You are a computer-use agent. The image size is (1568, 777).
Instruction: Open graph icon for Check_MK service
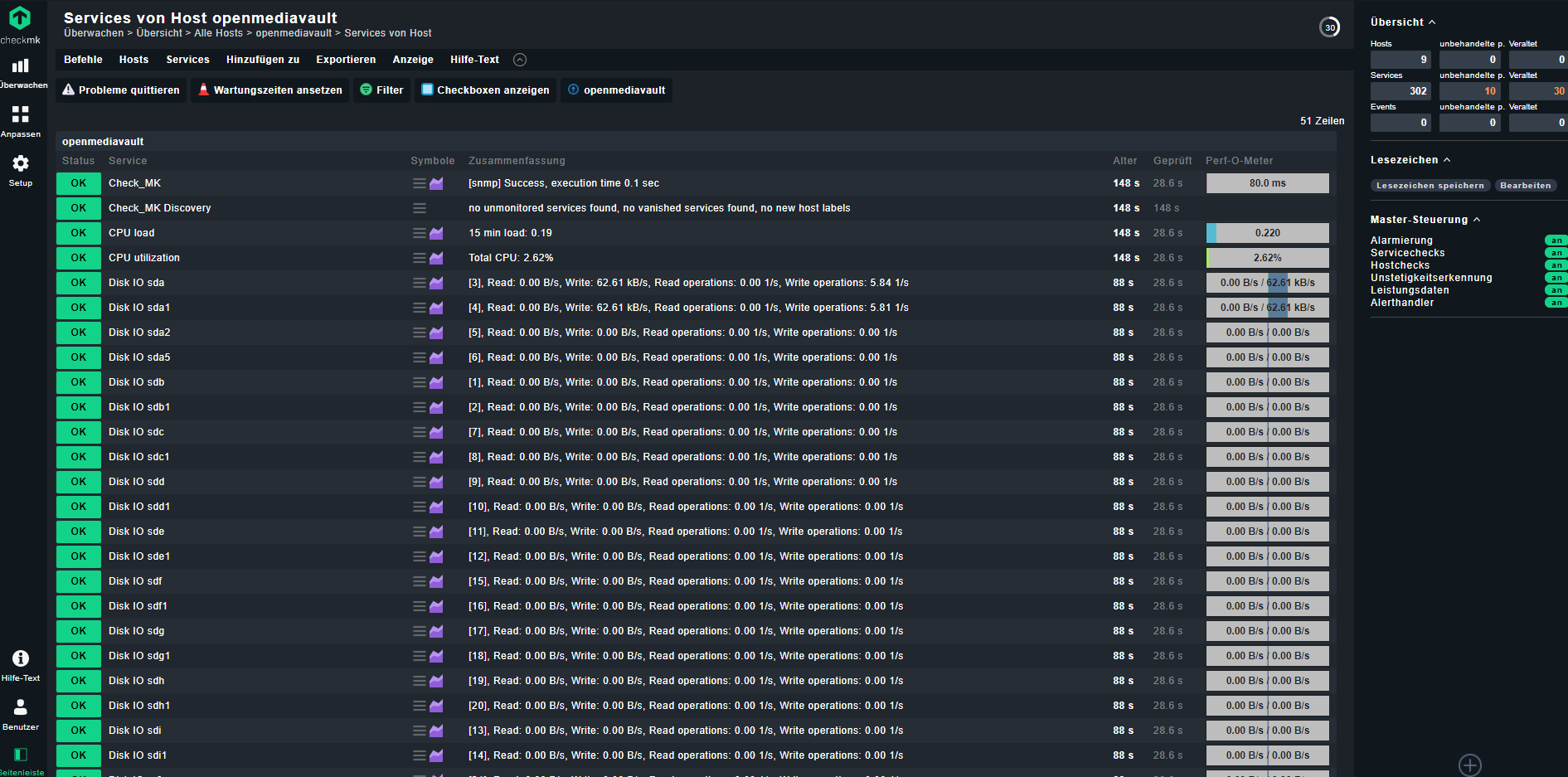[x=436, y=183]
